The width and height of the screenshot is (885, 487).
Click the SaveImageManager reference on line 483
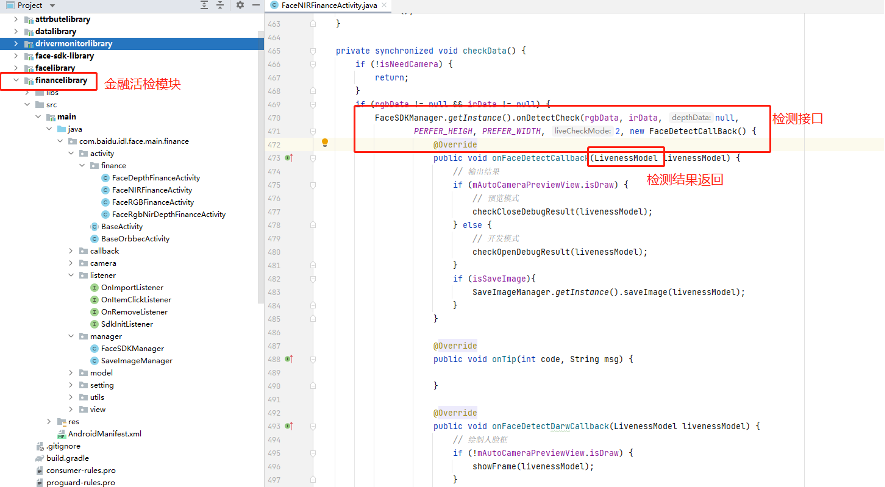point(511,292)
